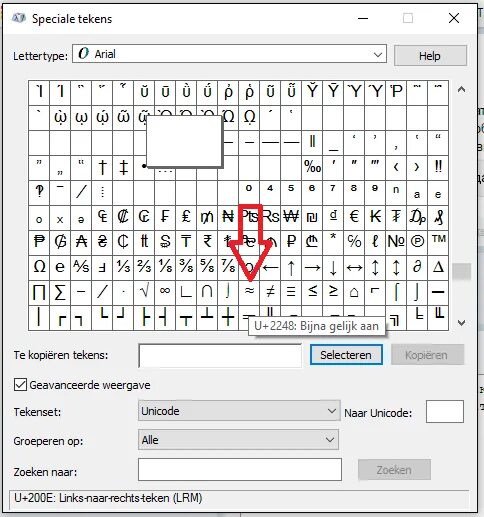
Task: Select the dong ₫ currency sign
Action: 333,217
